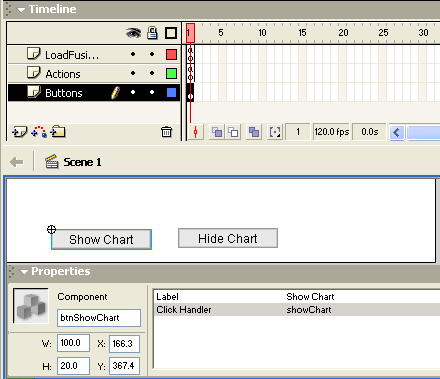The image size is (440, 379).
Task: Click the W width field 100.0
Action: (x=73, y=343)
